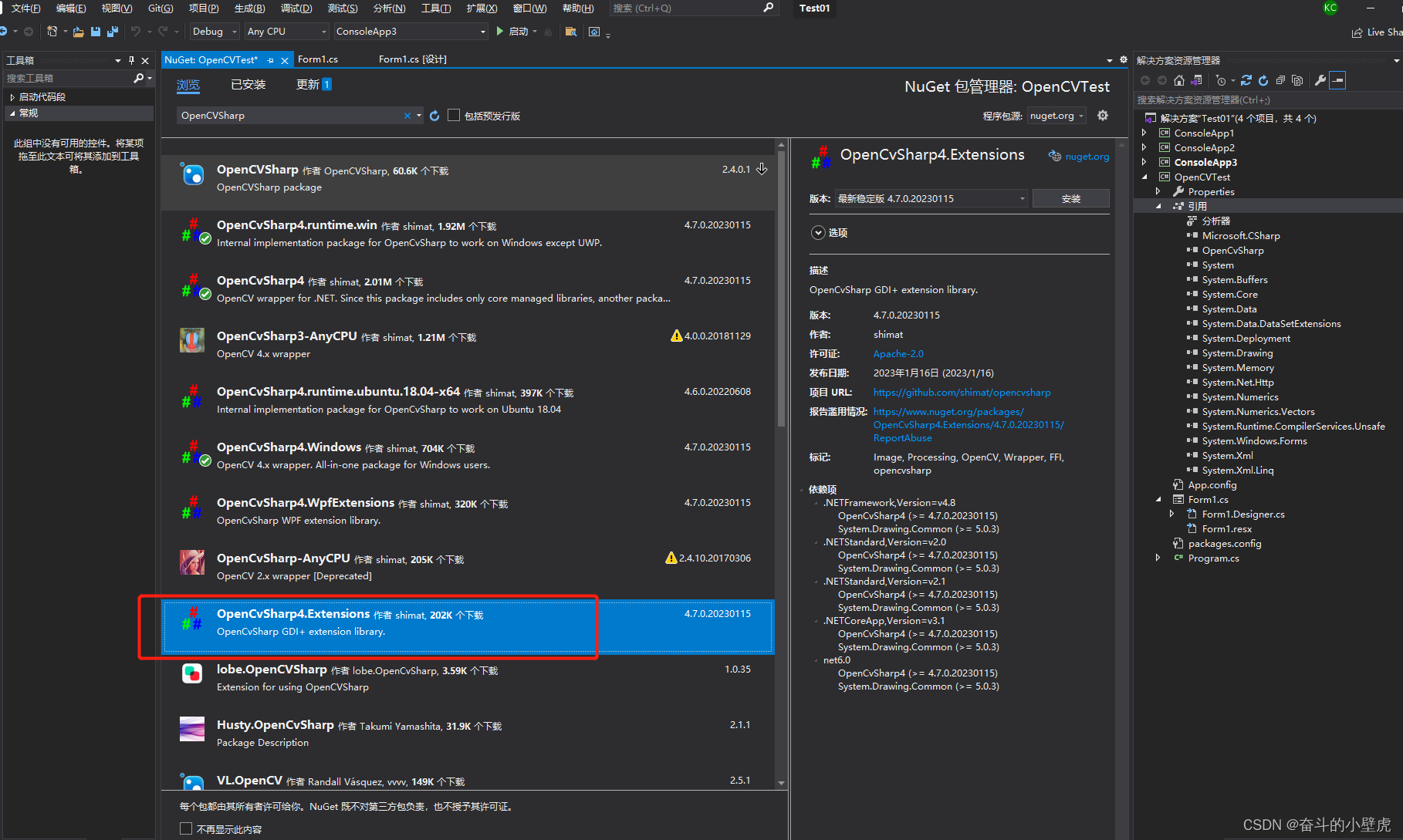Screen dimensions: 1403x840
Task: Check the do not show again checkbox
Action: 186,828
